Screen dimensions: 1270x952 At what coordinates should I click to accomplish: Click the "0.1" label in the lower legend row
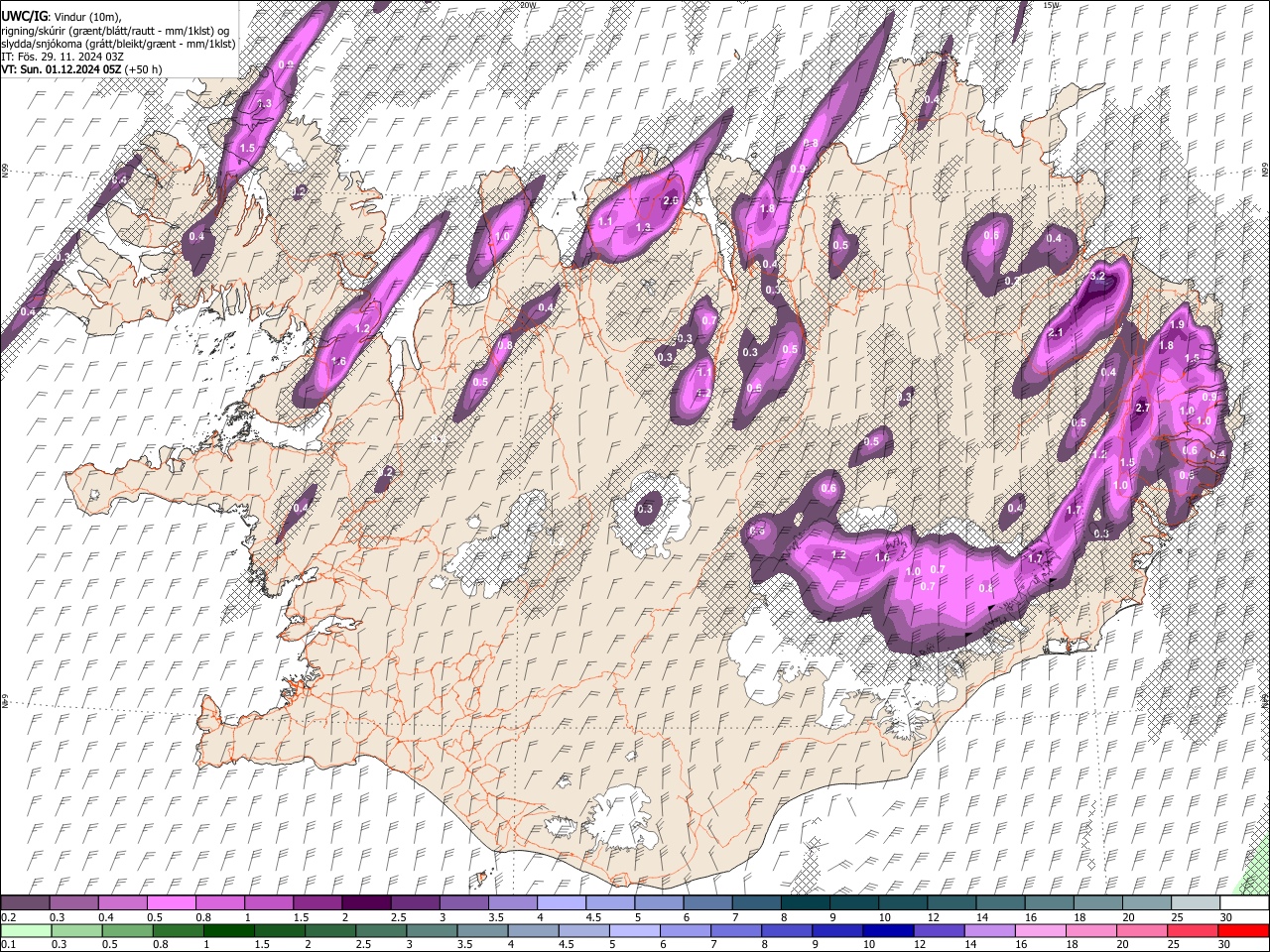coord(9,944)
